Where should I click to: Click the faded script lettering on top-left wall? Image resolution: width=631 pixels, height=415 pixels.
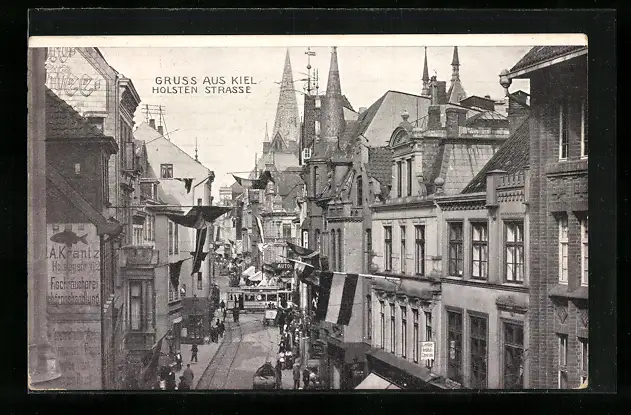point(75,78)
